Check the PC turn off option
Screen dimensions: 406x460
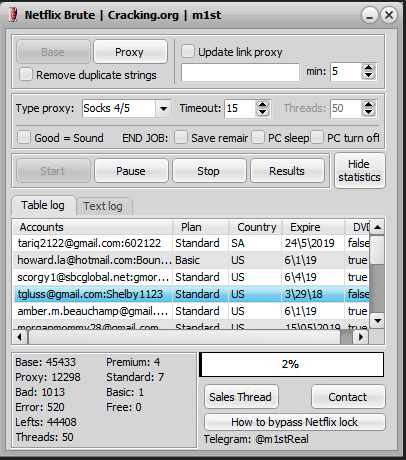coord(317,137)
